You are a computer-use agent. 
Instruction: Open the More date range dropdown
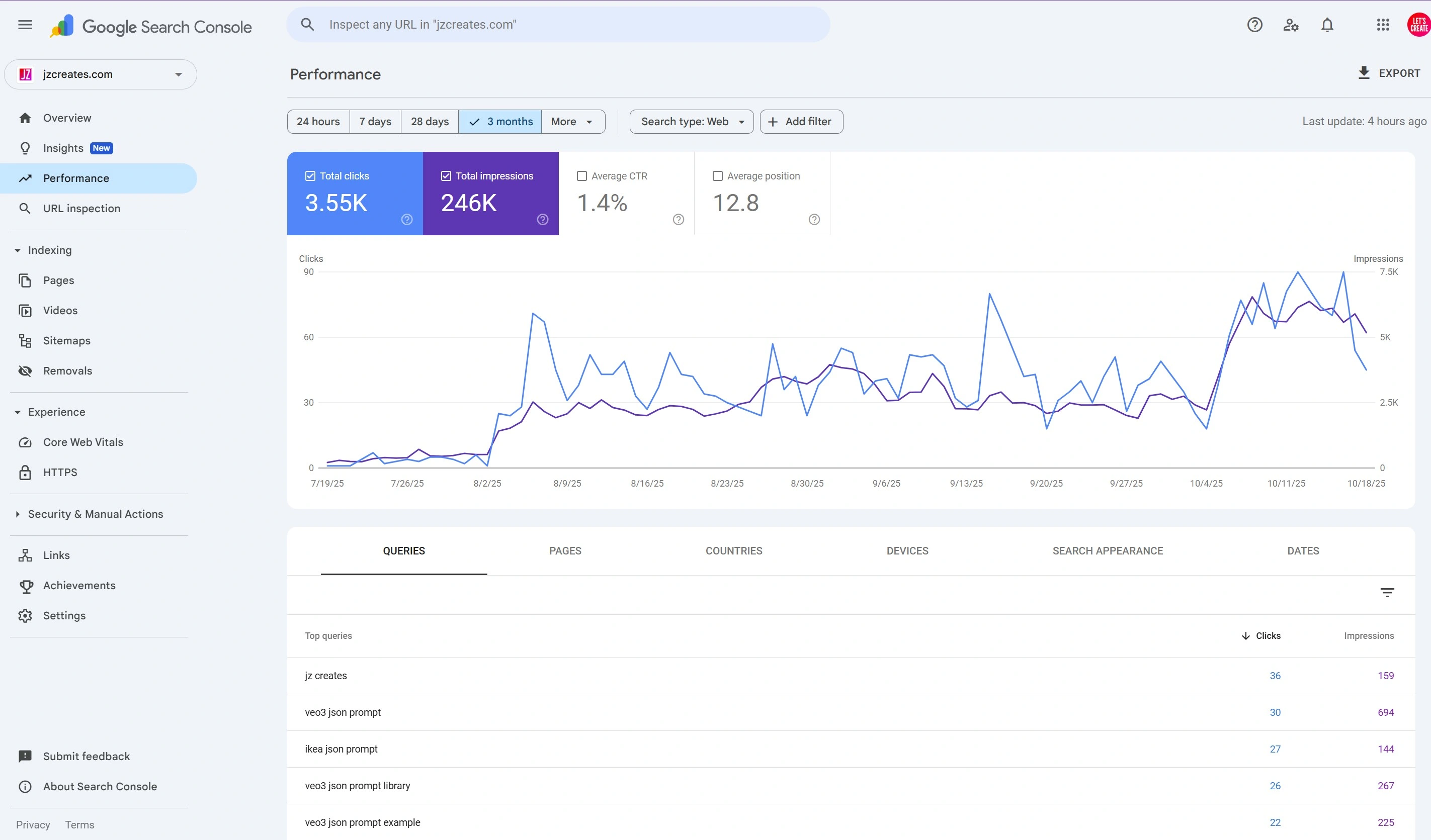572,122
